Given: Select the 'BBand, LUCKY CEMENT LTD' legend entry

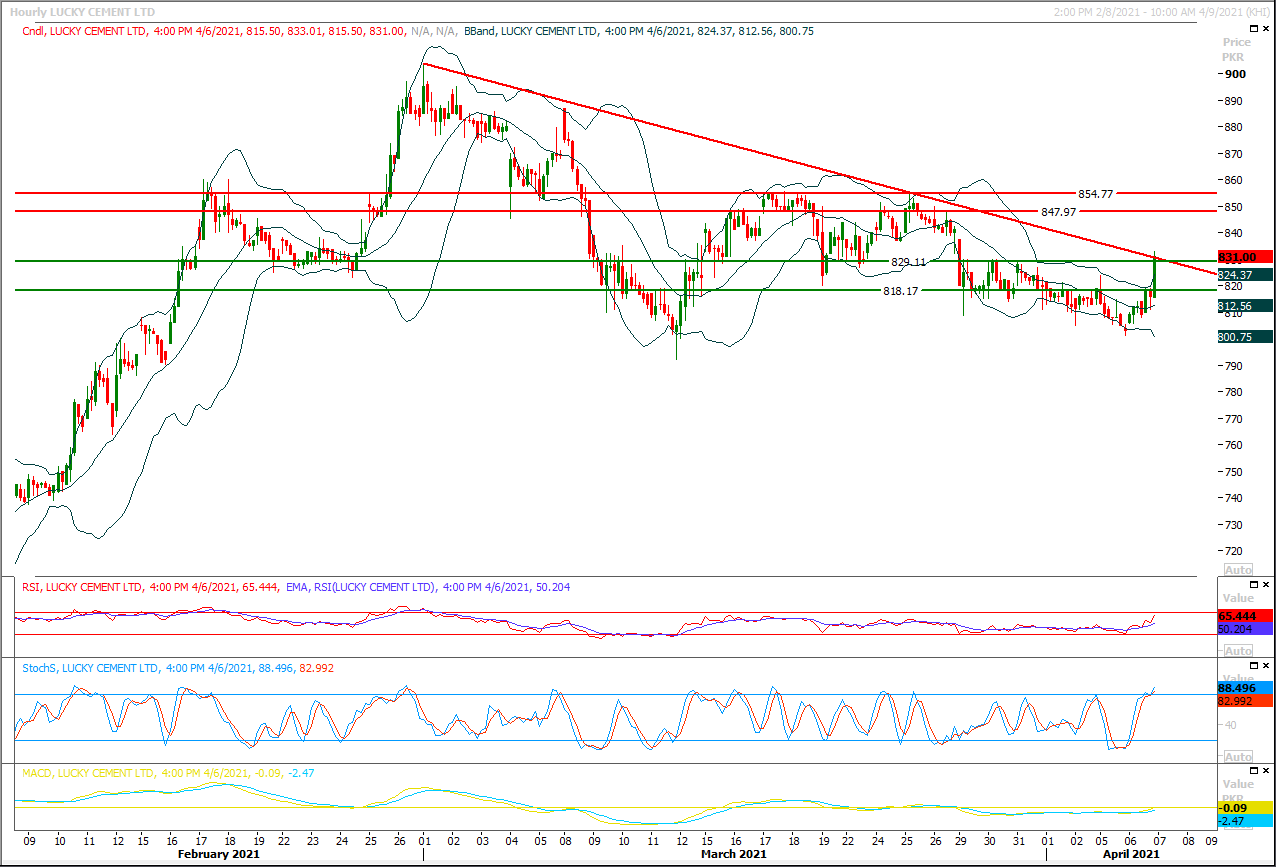Looking at the screenshot, I should coord(530,31).
